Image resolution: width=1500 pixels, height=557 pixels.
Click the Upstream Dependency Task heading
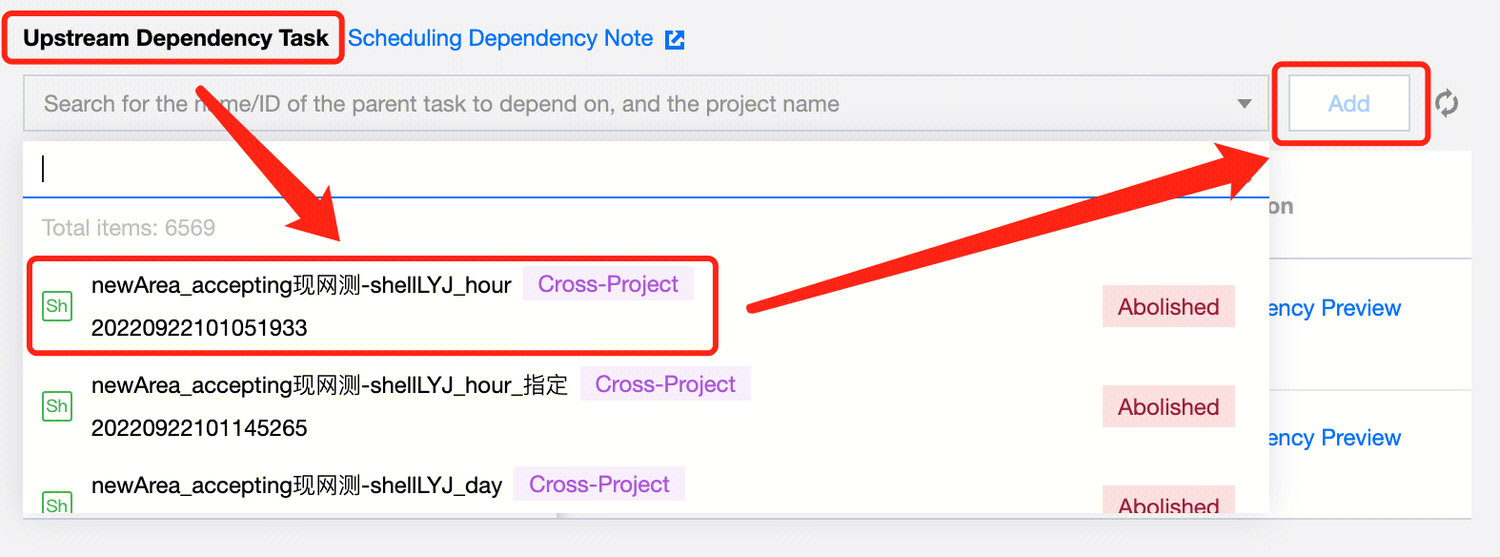[175, 39]
